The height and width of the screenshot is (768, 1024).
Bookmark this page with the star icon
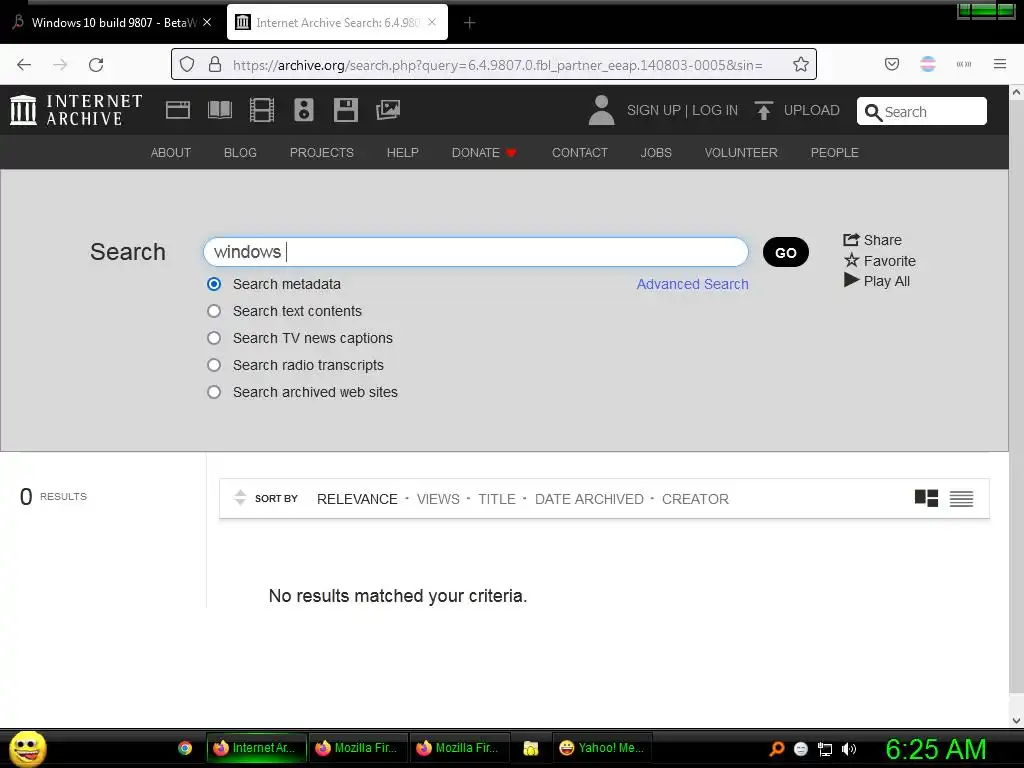coord(801,64)
